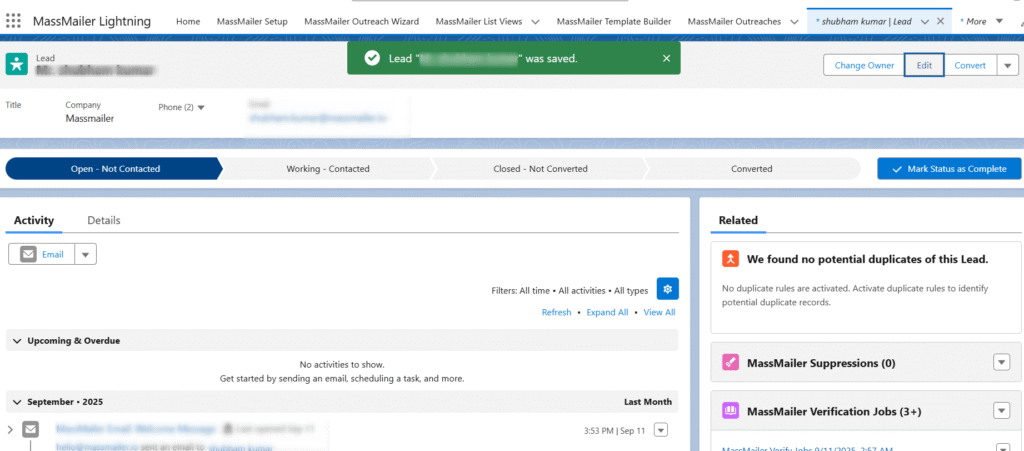This screenshot has width=1024, height=451.
Task: Close the lead saved toast notification
Action: tap(666, 58)
